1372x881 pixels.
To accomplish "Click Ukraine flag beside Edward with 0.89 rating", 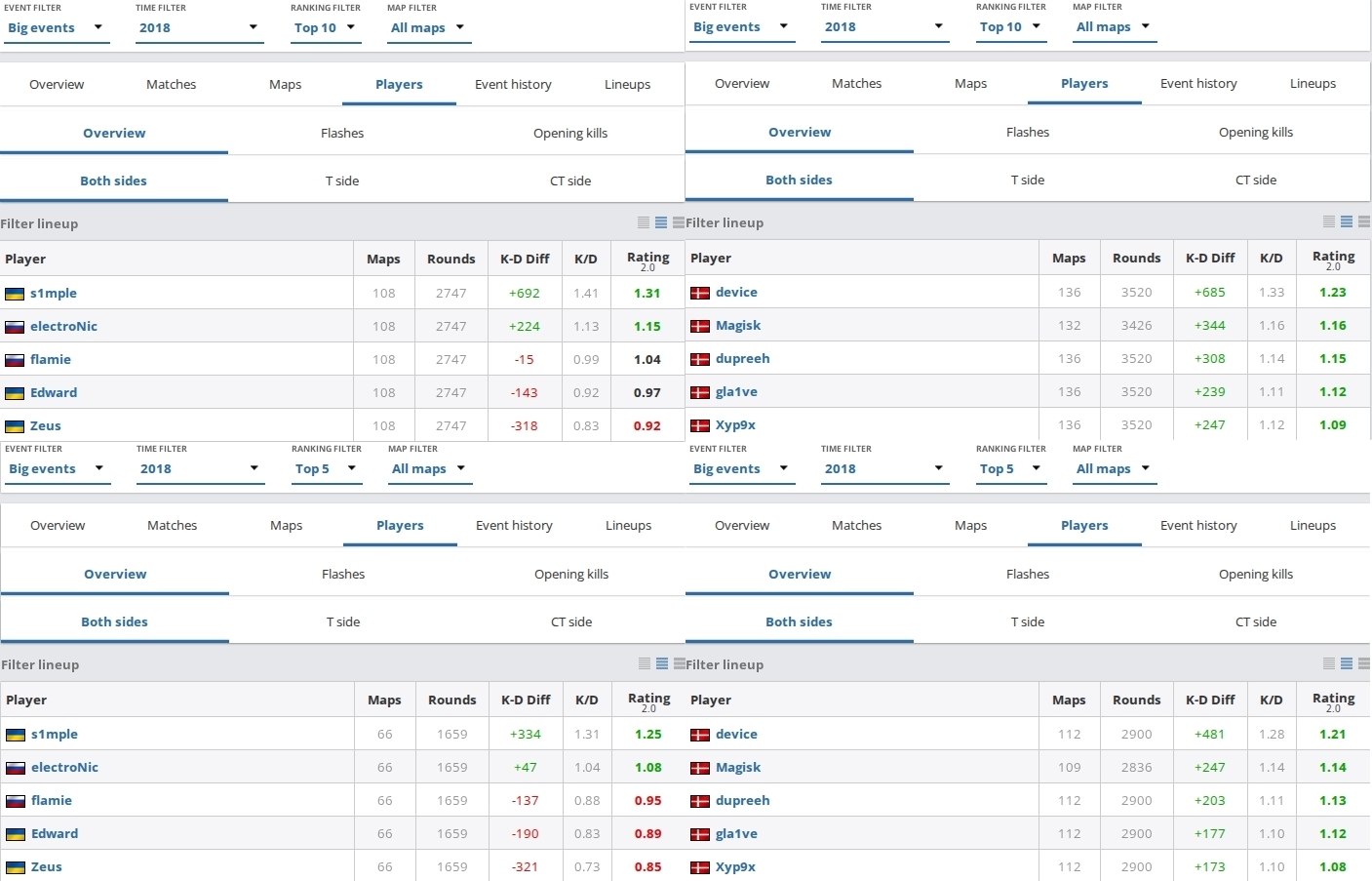I will (16, 834).
